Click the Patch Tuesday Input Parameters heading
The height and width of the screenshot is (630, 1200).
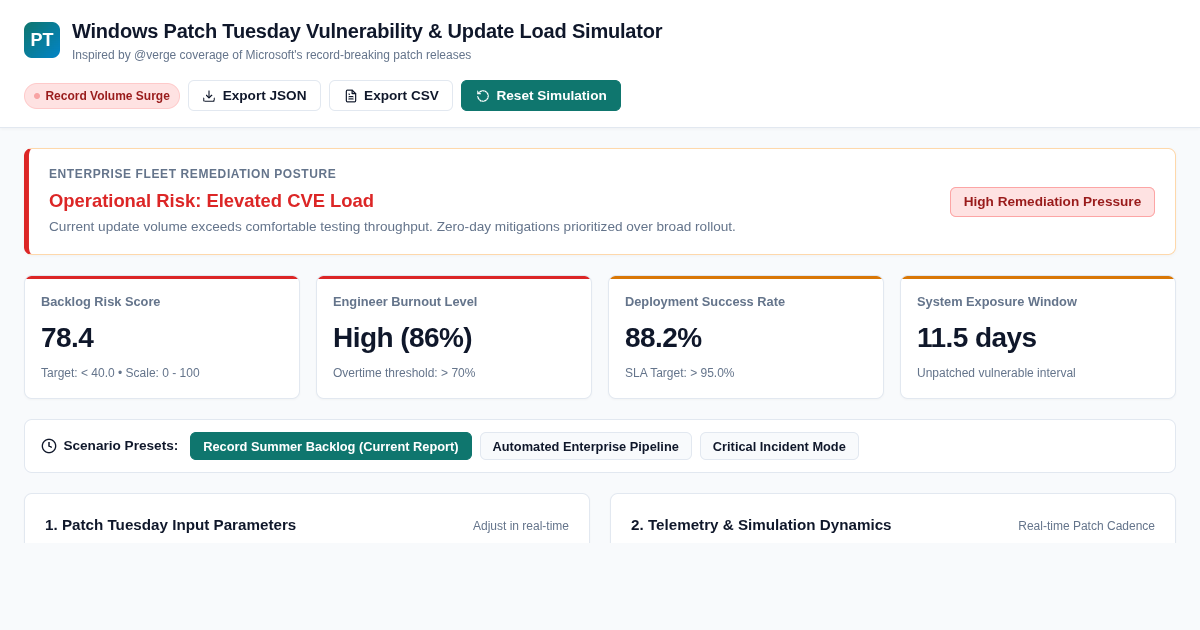170,525
